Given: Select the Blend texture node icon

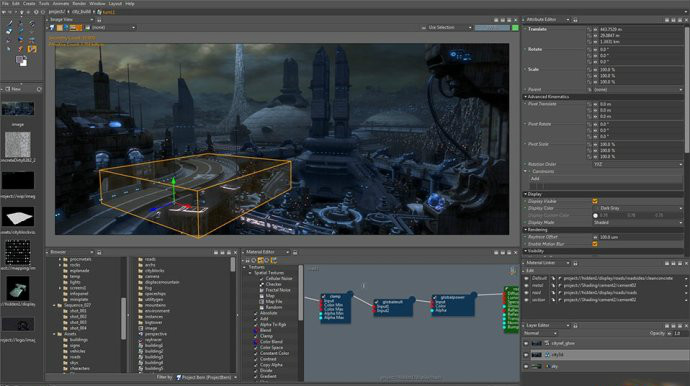Looking at the screenshot, I should click(256, 330).
